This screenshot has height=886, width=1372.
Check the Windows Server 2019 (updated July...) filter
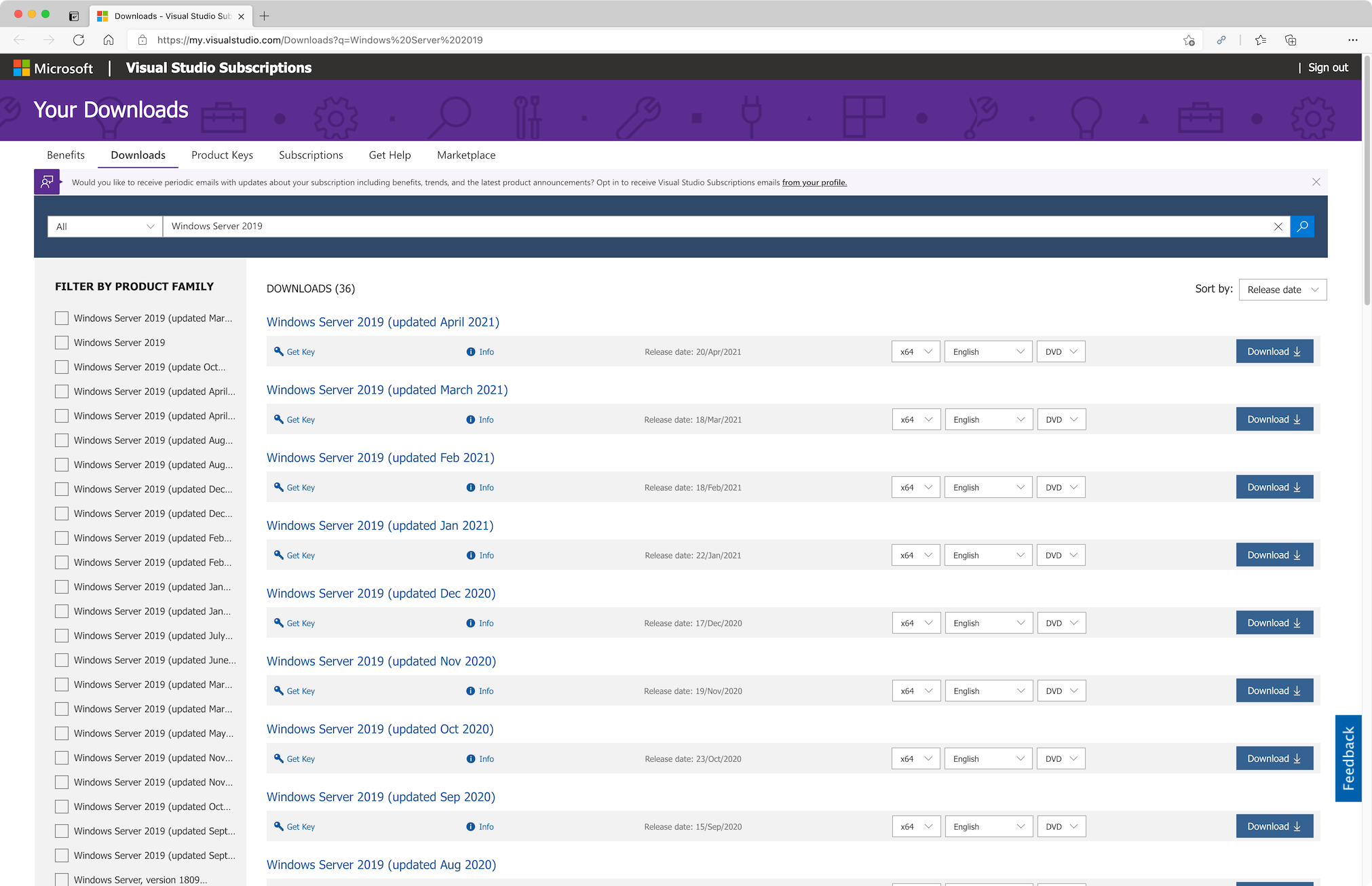click(x=62, y=636)
